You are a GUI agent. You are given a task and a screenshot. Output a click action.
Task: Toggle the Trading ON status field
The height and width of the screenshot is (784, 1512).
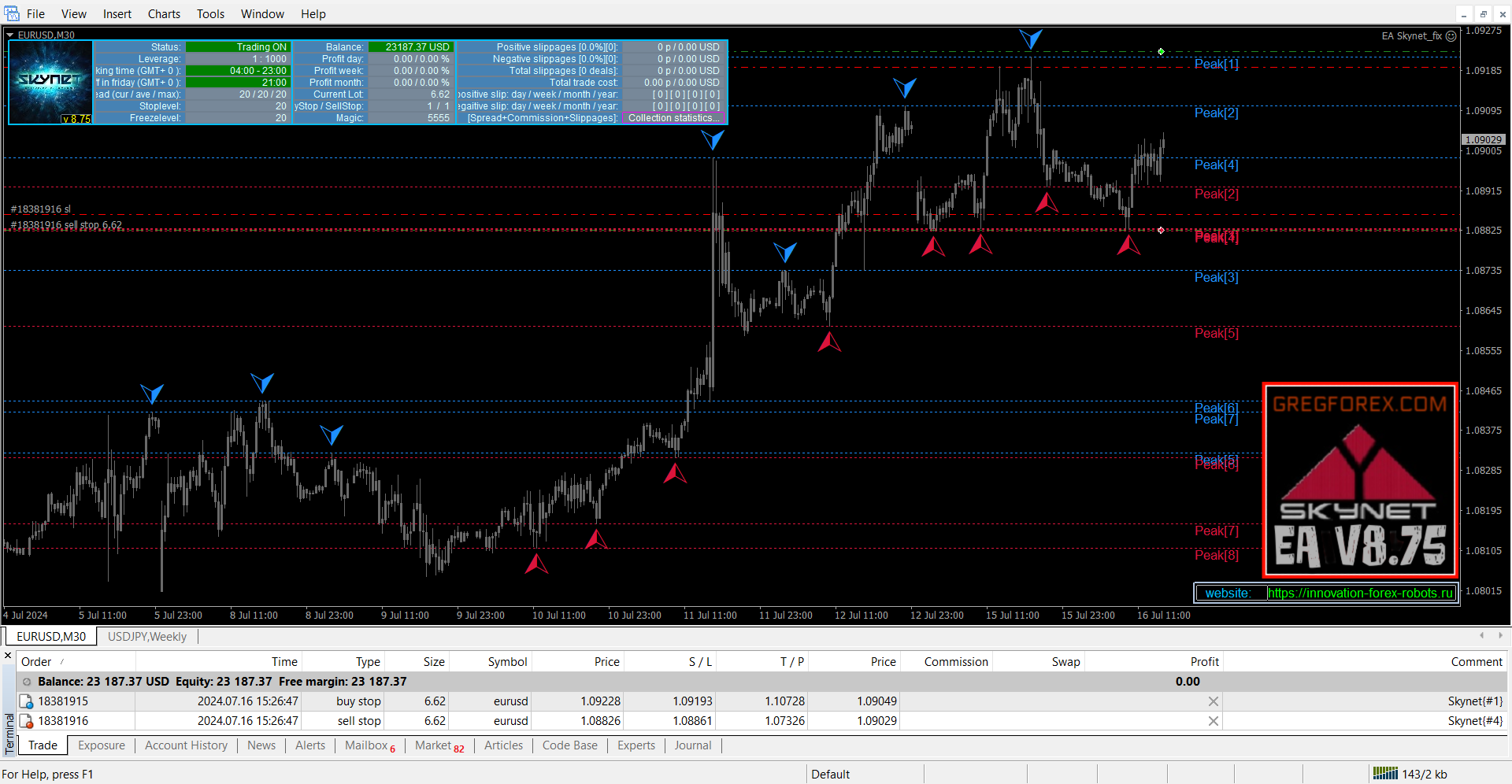pos(239,47)
